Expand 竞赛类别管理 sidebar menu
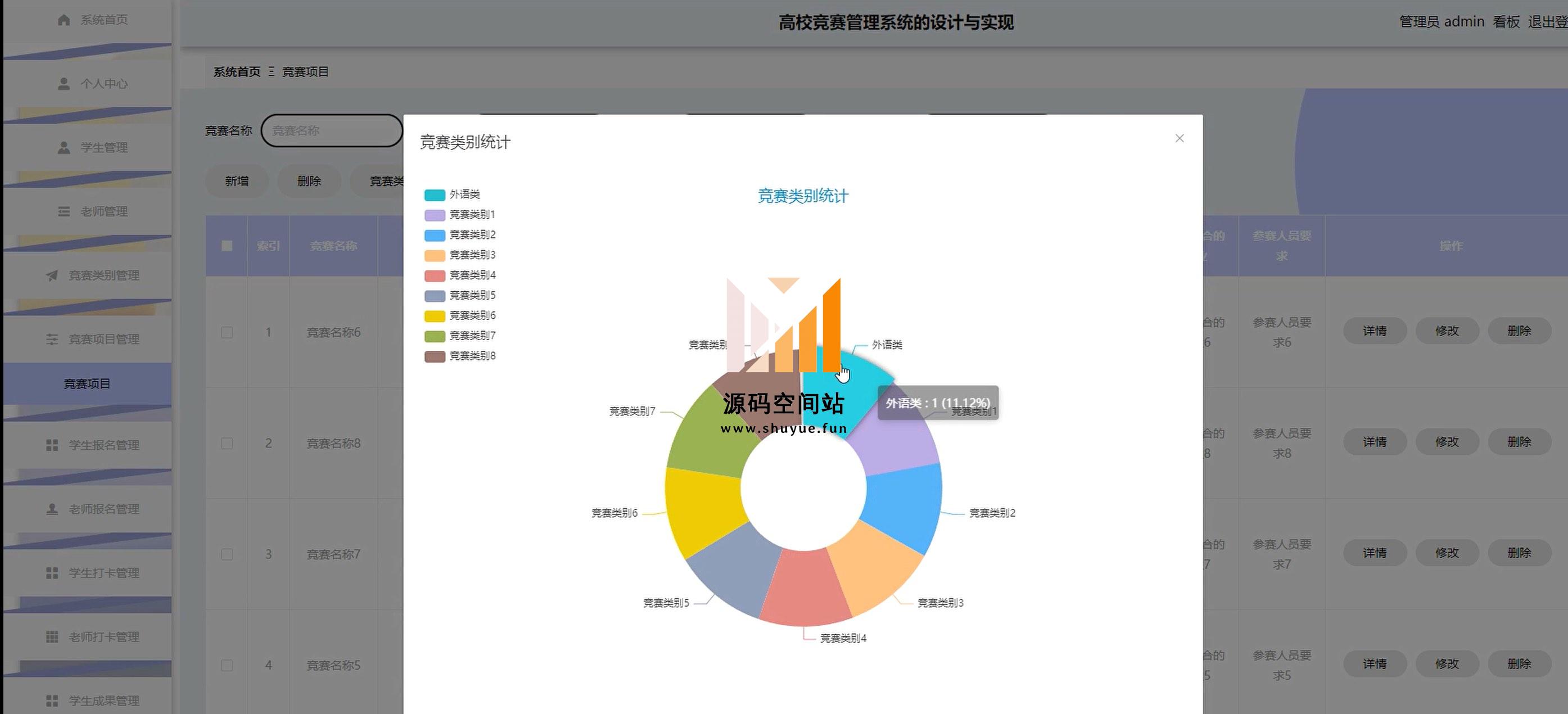Viewport: 1568px width, 714px height. (x=88, y=275)
